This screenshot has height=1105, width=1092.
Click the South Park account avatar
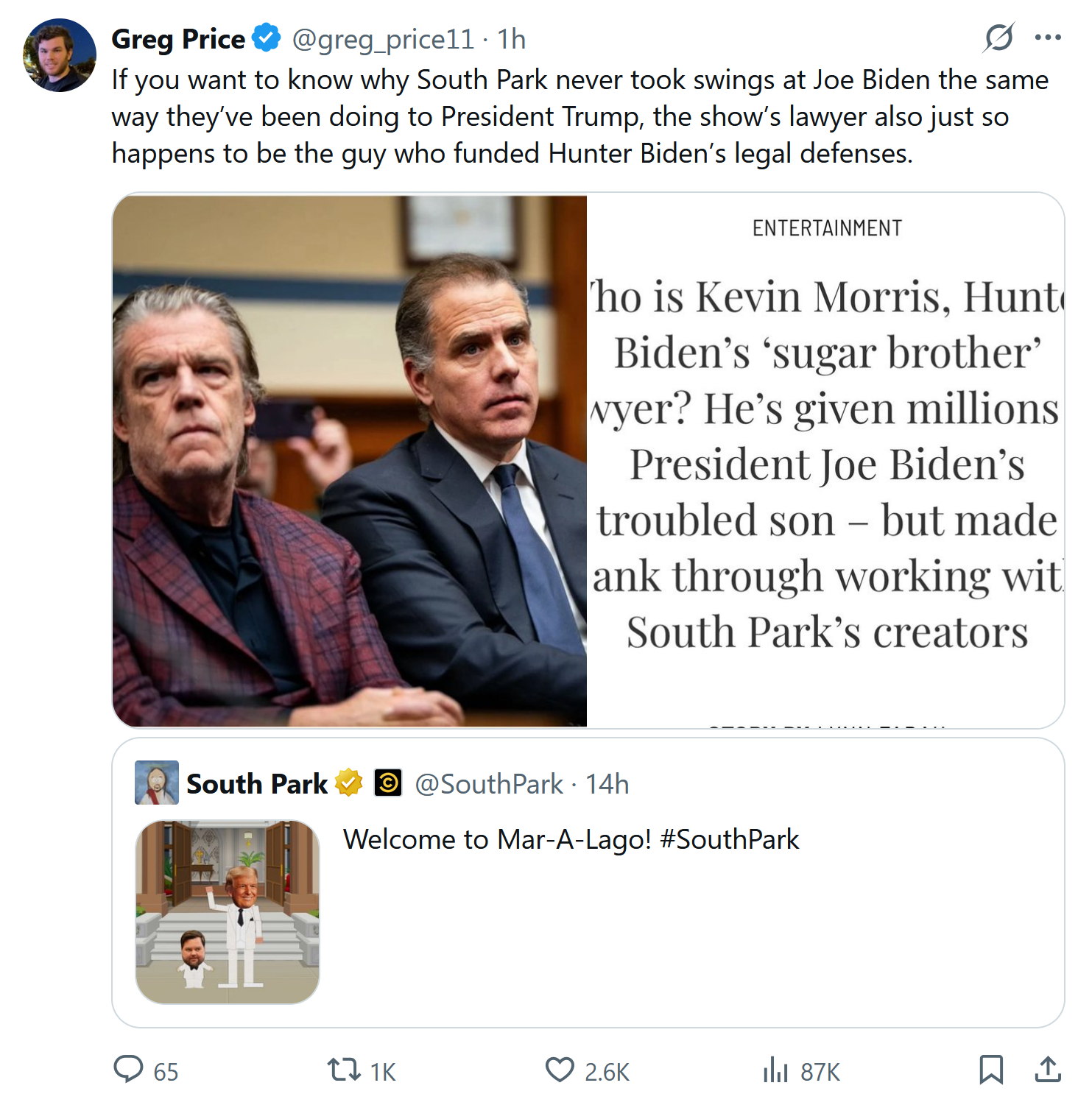[x=157, y=783]
